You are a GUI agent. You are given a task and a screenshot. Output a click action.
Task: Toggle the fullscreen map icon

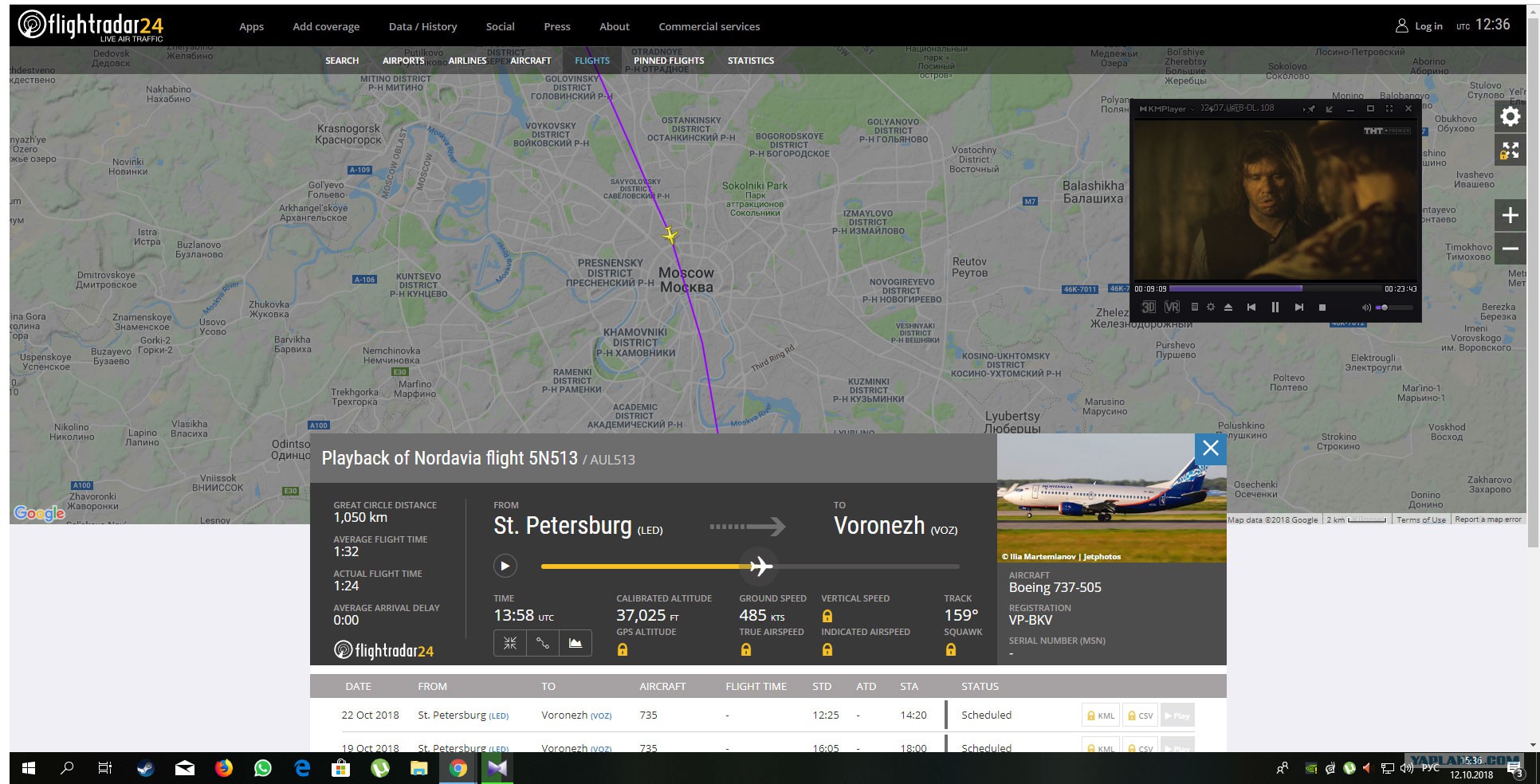click(1510, 150)
